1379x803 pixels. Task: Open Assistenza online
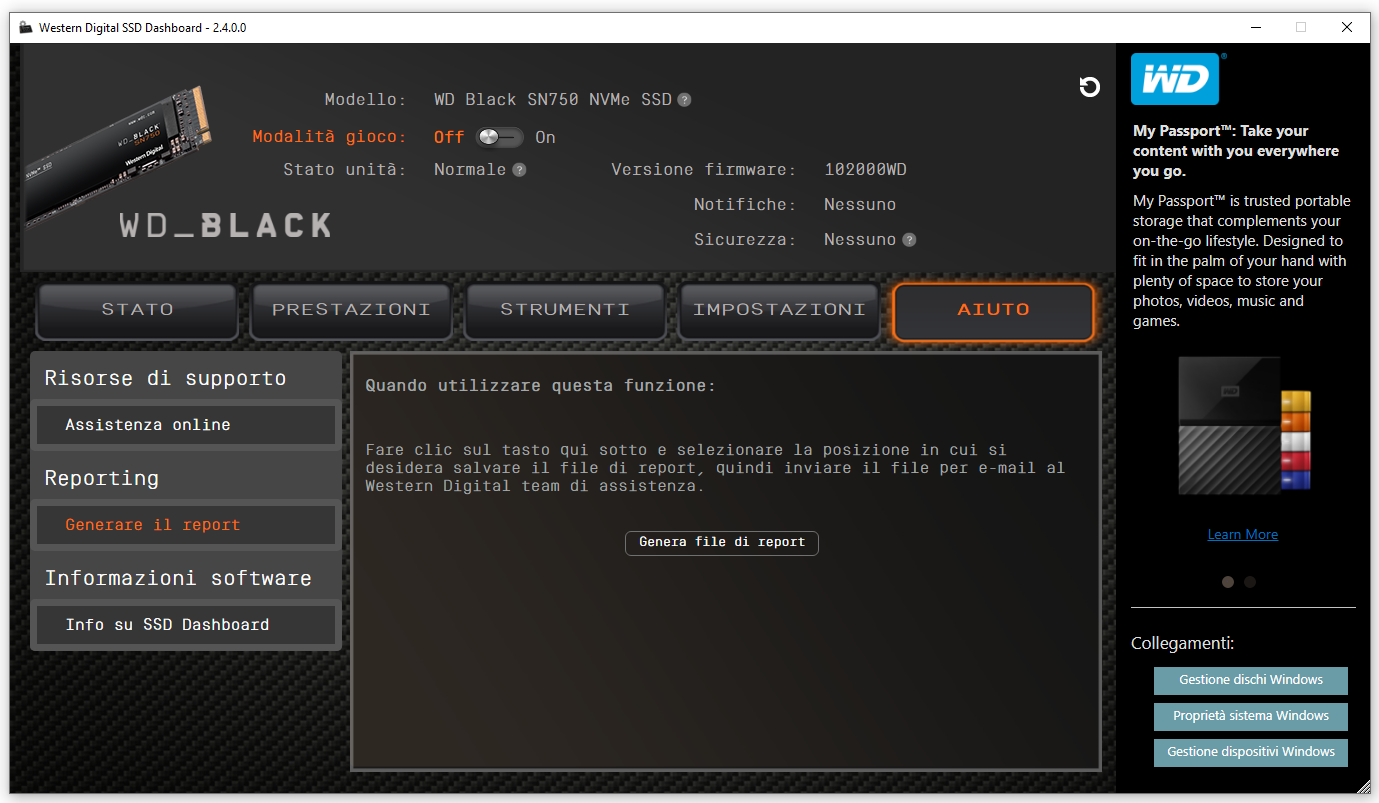pyautogui.click(x=186, y=425)
